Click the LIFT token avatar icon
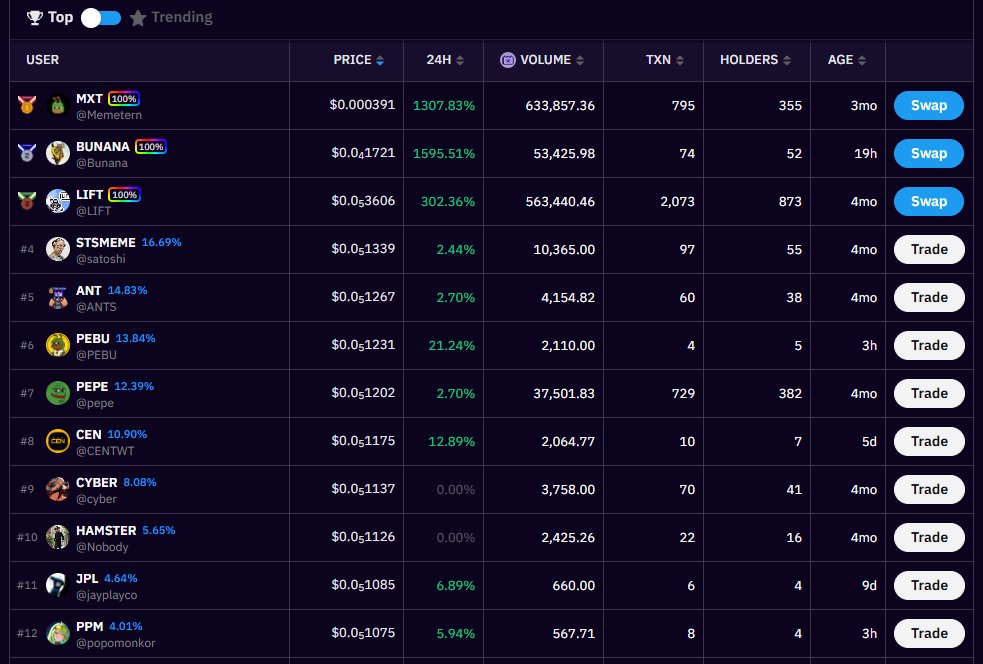Viewport: 983px width, 664px height. tap(58, 201)
